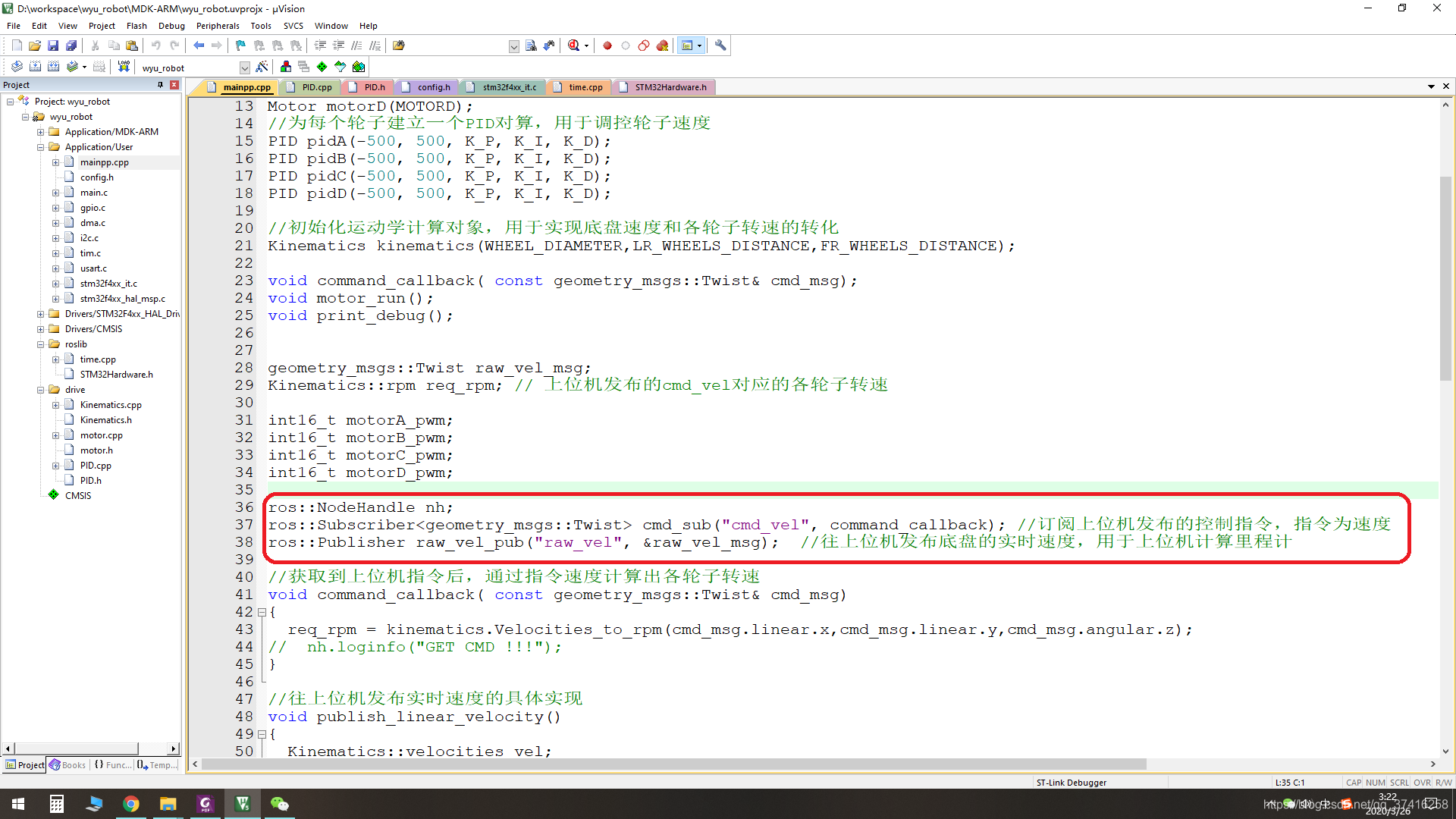Image resolution: width=1456 pixels, height=819 pixels.
Task: Collapse code block at line 42
Action: click(262, 612)
